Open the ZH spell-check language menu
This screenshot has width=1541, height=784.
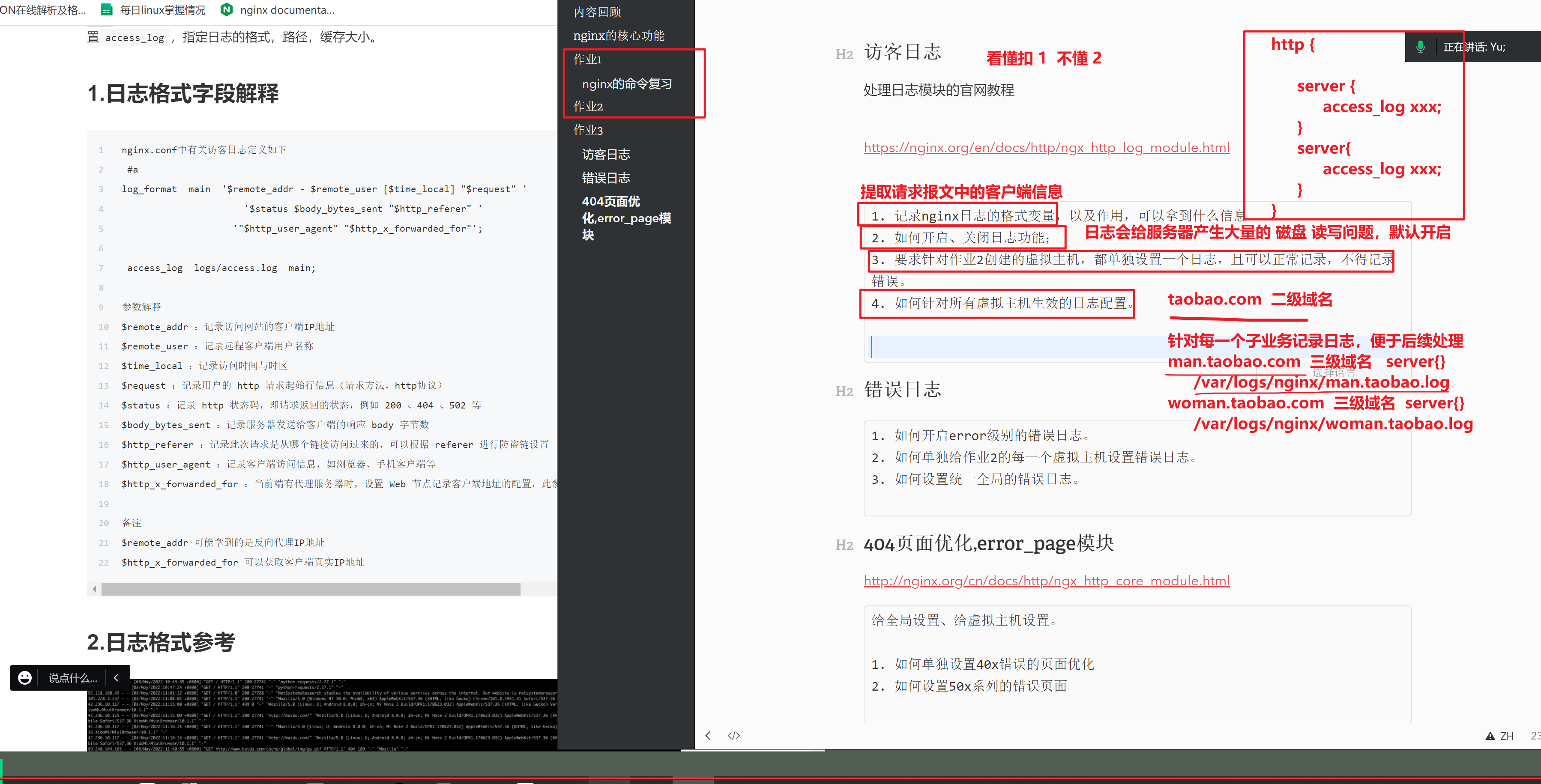1506,736
